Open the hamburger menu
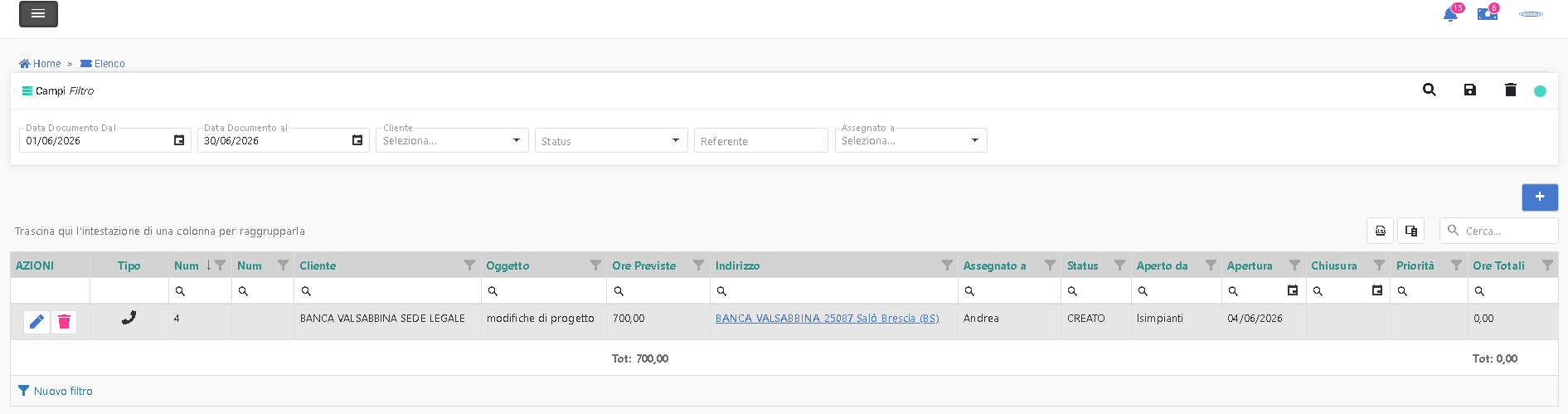Image resolution: width=1568 pixels, height=414 pixels. (x=38, y=14)
